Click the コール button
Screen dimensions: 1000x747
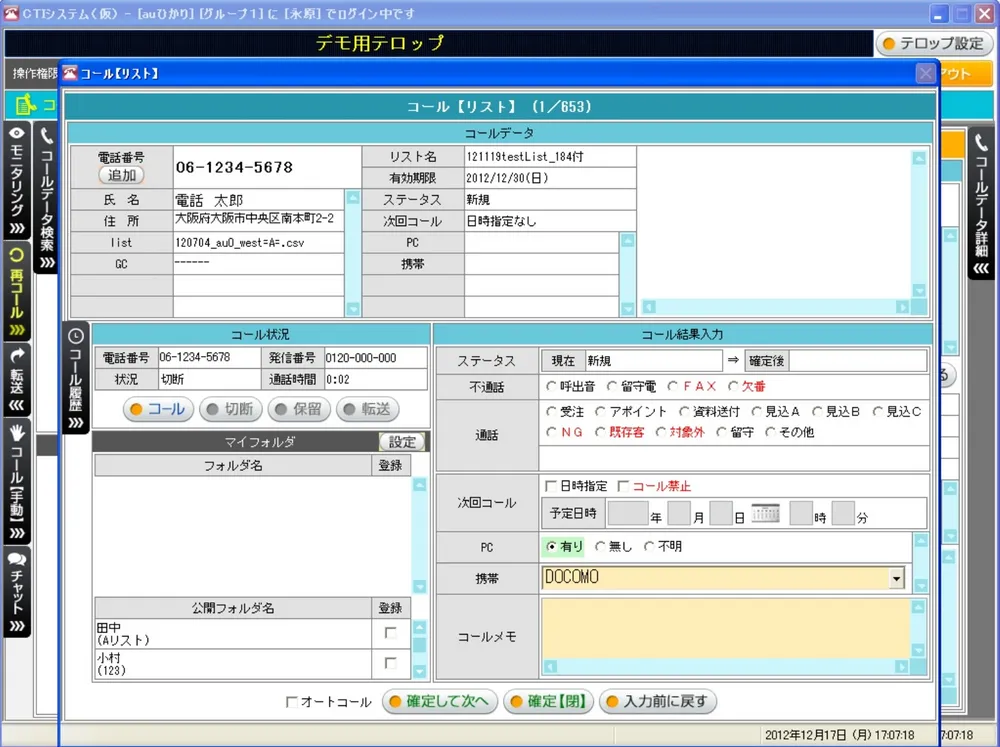[x=158, y=410]
